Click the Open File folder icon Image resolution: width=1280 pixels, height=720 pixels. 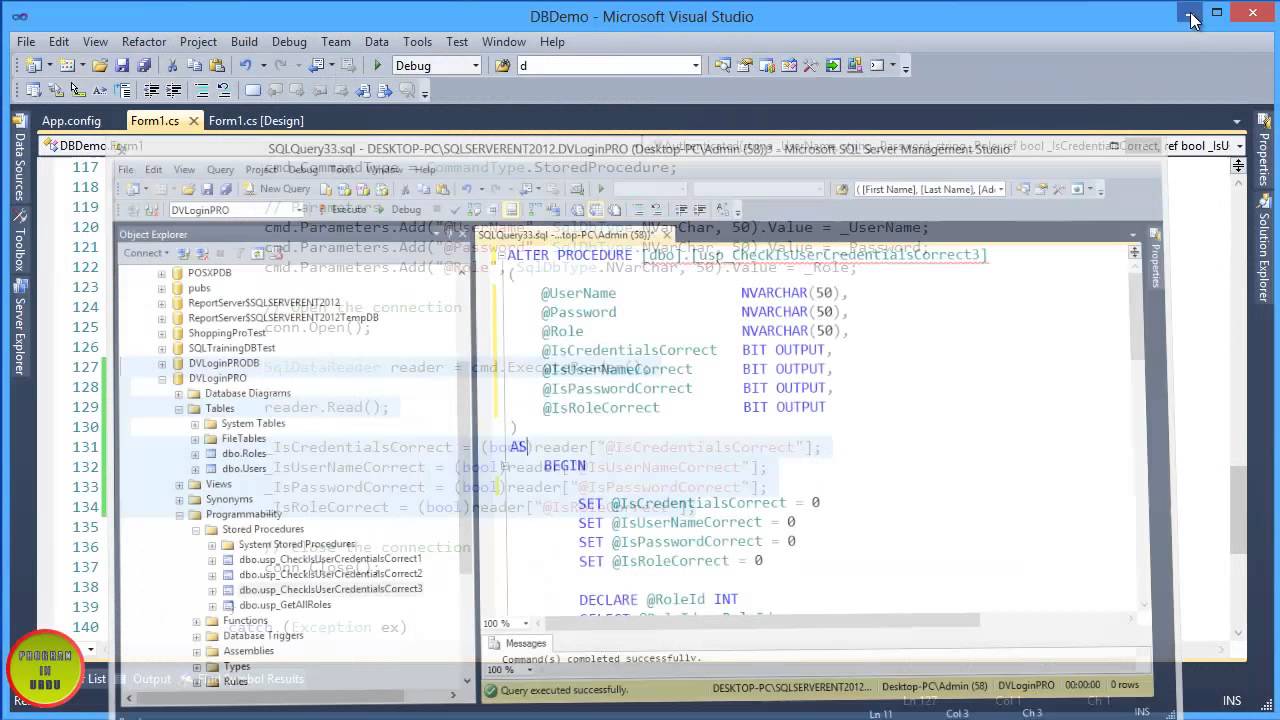[100, 65]
